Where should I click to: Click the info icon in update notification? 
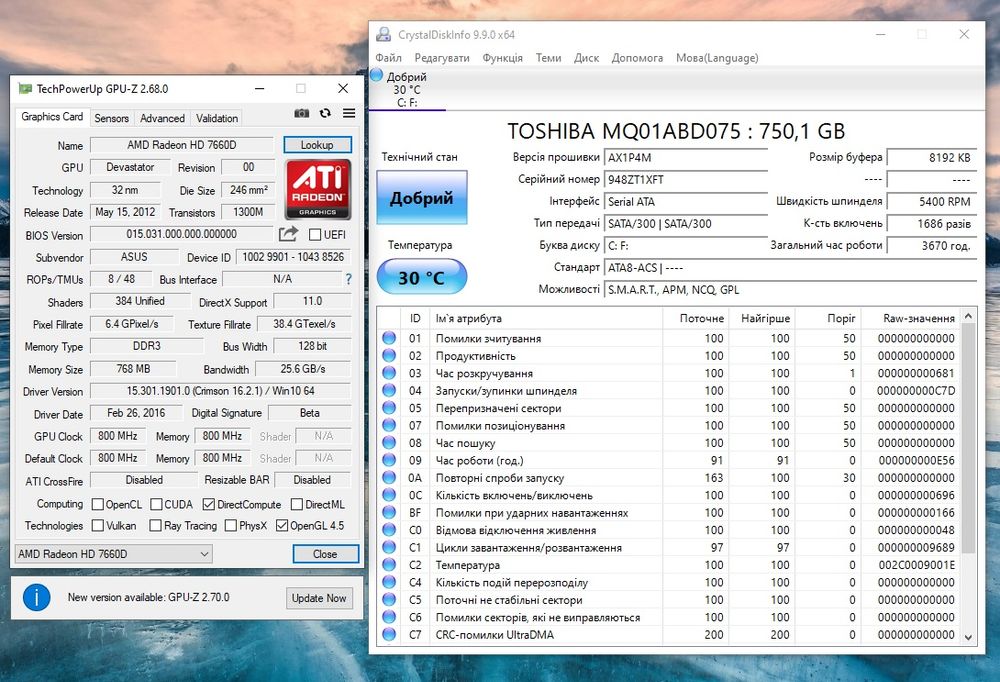36,598
